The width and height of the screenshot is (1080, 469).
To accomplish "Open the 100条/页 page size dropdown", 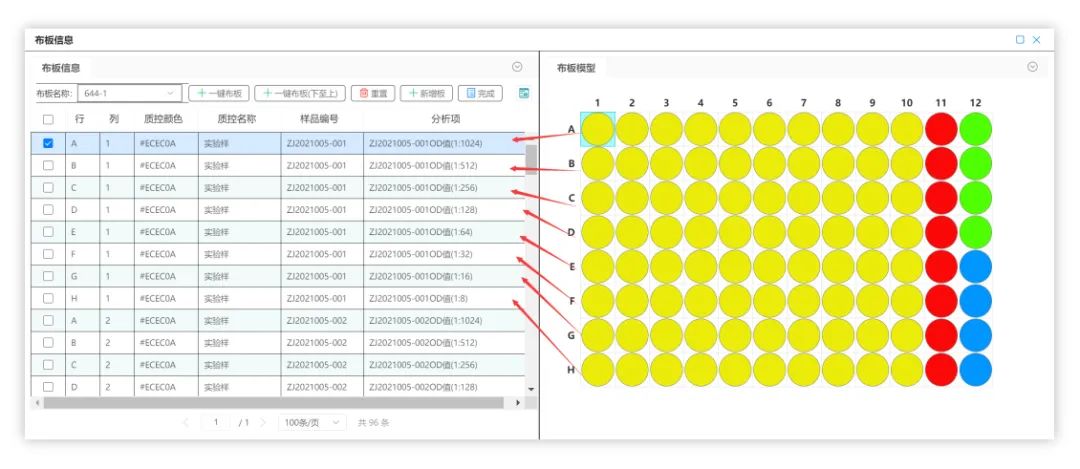I will tap(312, 423).
